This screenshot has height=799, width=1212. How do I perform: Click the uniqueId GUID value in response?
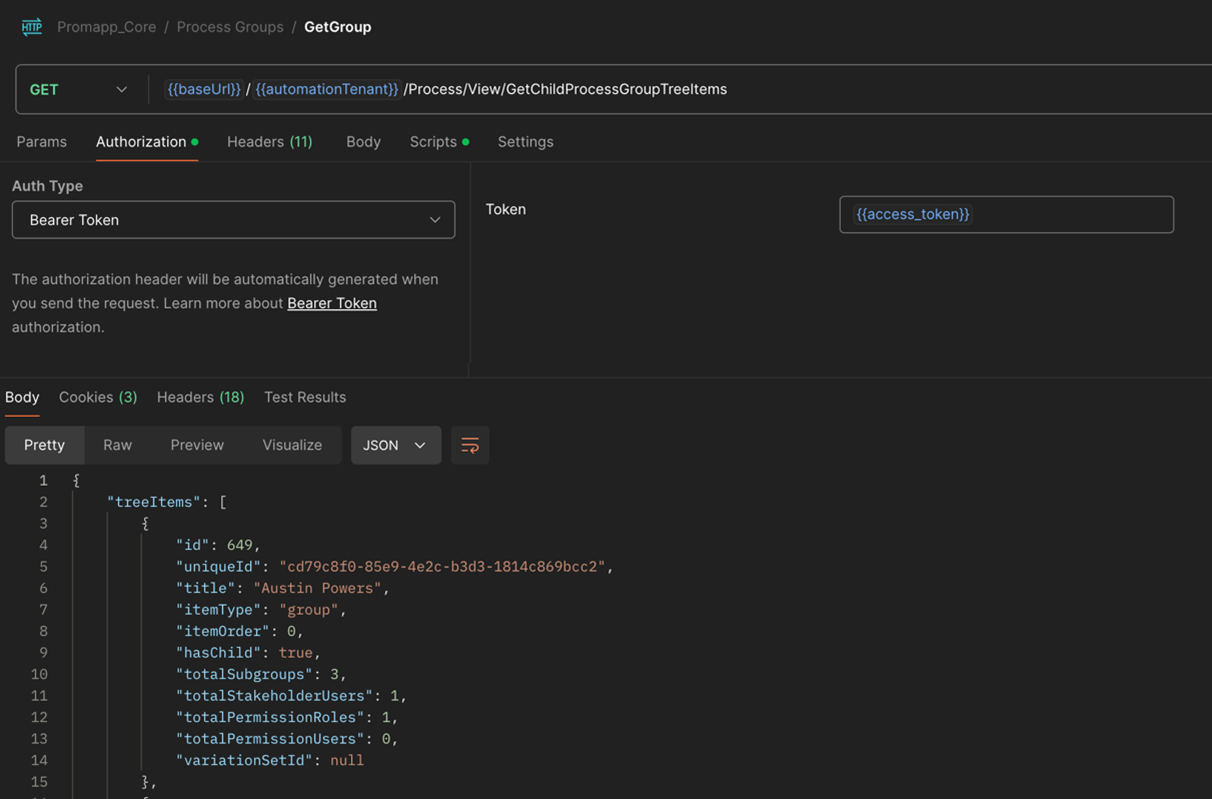pyautogui.click(x=442, y=566)
